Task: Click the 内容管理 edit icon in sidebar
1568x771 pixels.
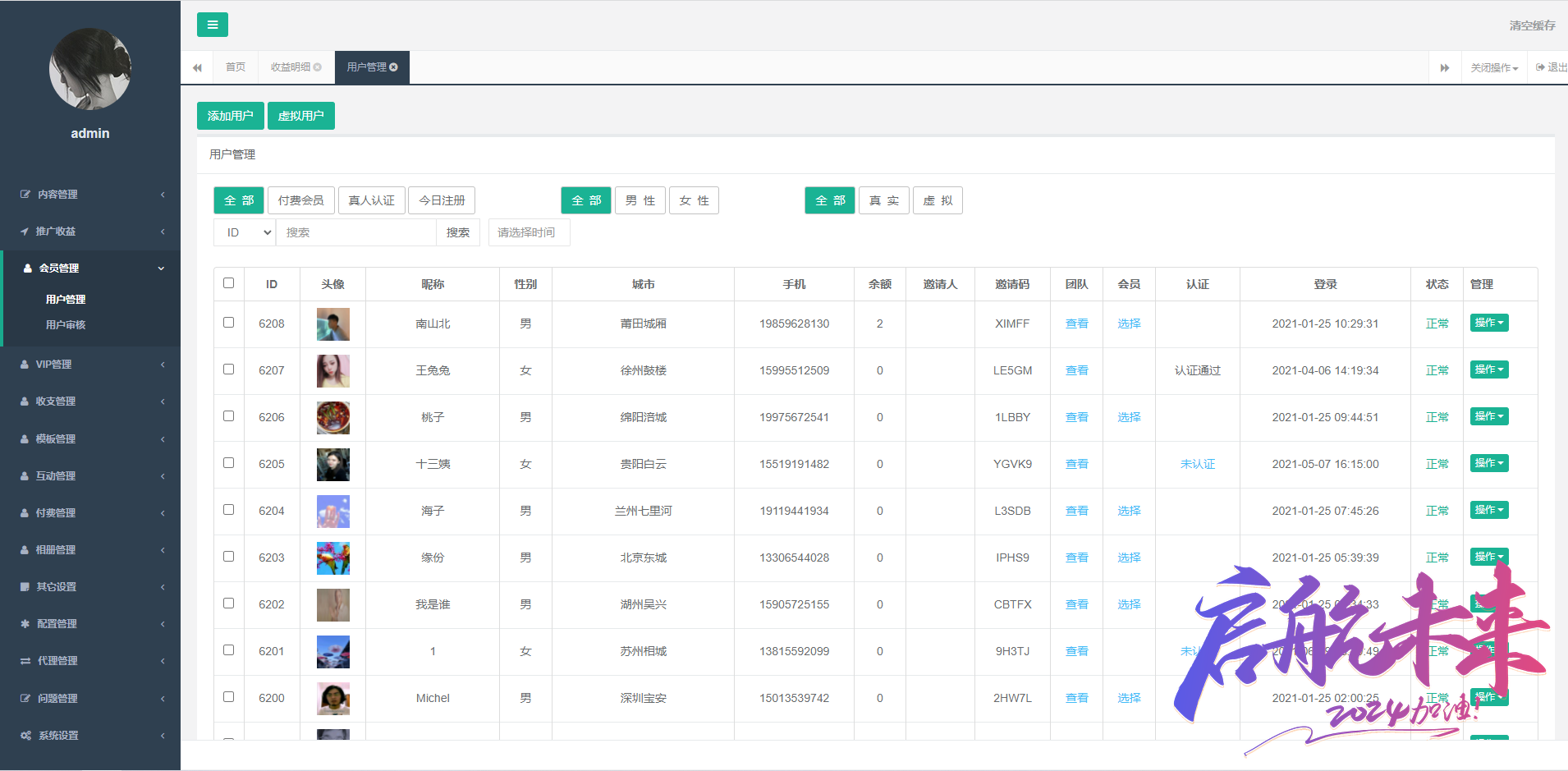Action: [x=25, y=195]
